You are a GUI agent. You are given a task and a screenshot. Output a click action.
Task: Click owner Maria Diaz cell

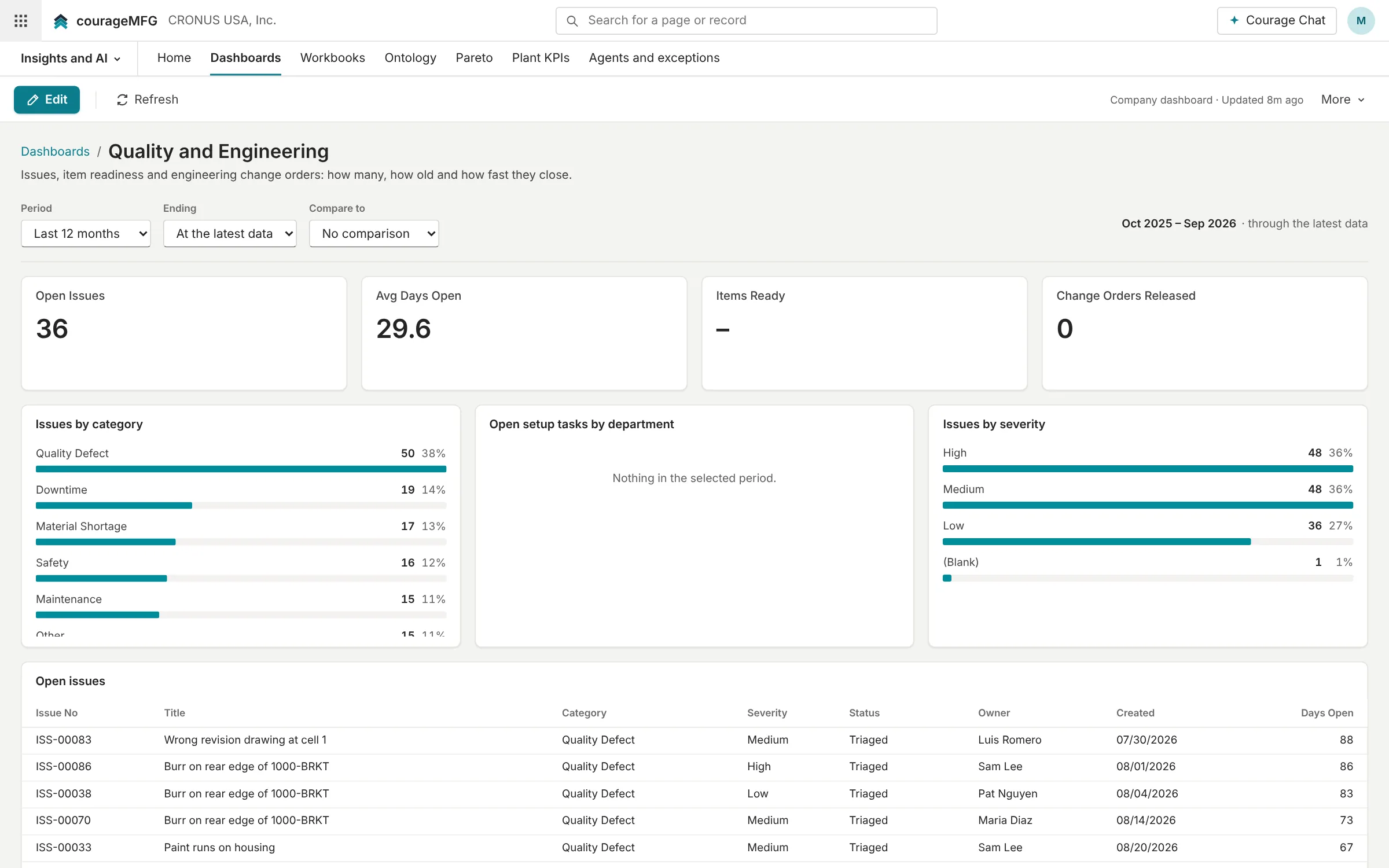point(1005,821)
